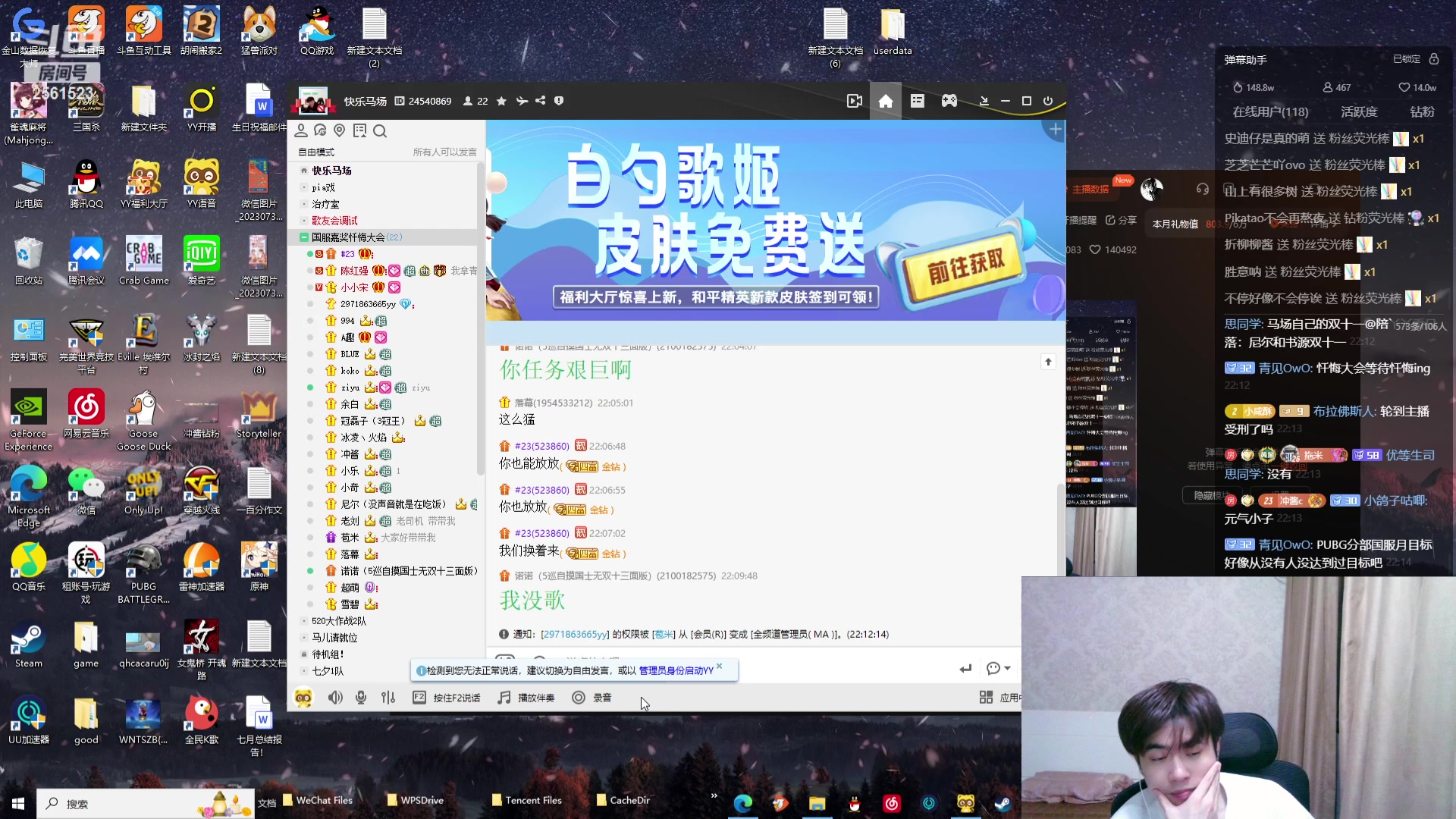Click the home icon in the top toolbar
The height and width of the screenshot is (819, 1456).
(885, 100)
